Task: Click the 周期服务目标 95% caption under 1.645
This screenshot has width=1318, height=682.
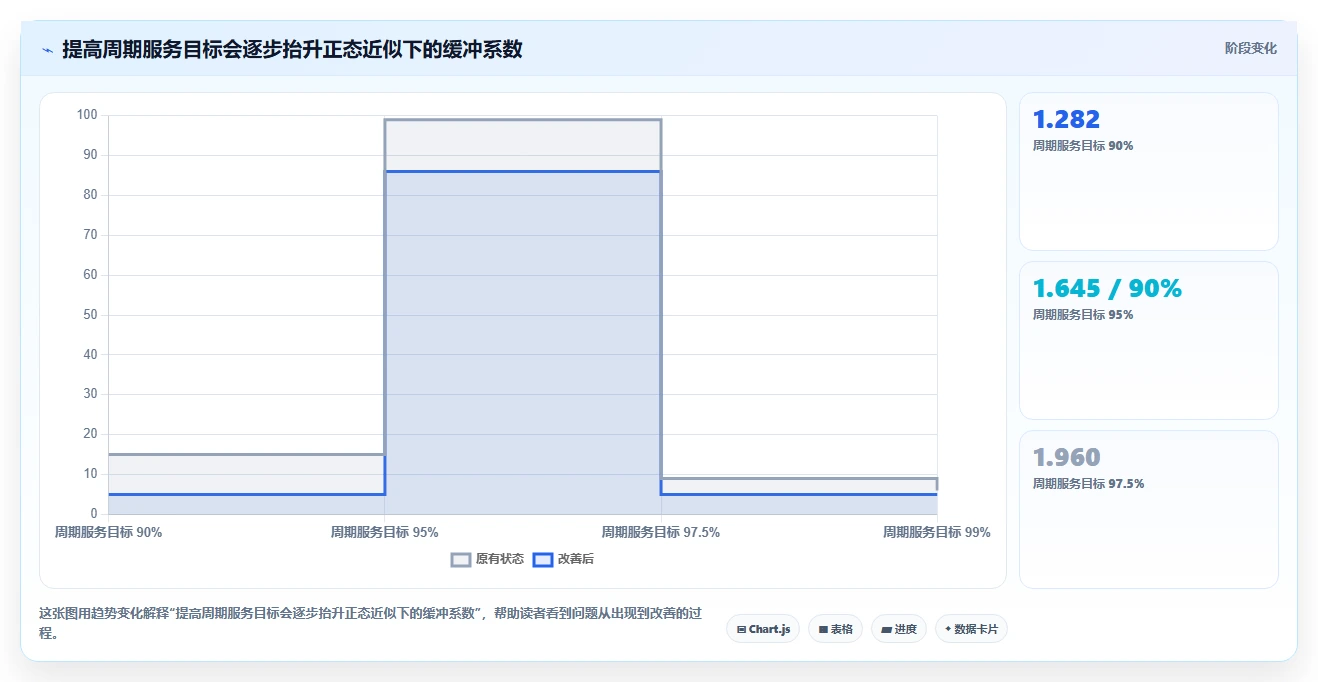Action: [1083, 315]
